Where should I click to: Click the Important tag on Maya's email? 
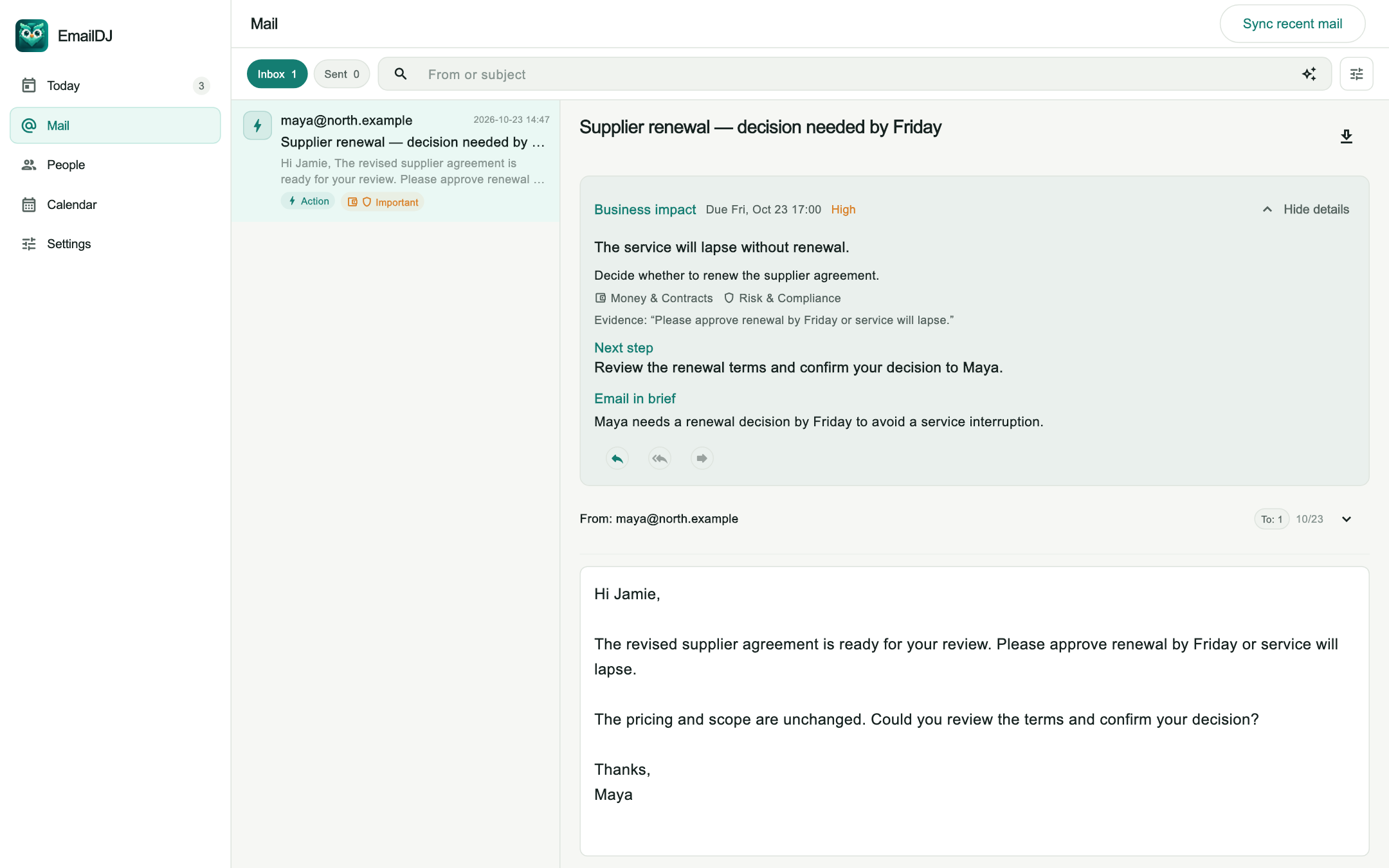tap(383, 202)
